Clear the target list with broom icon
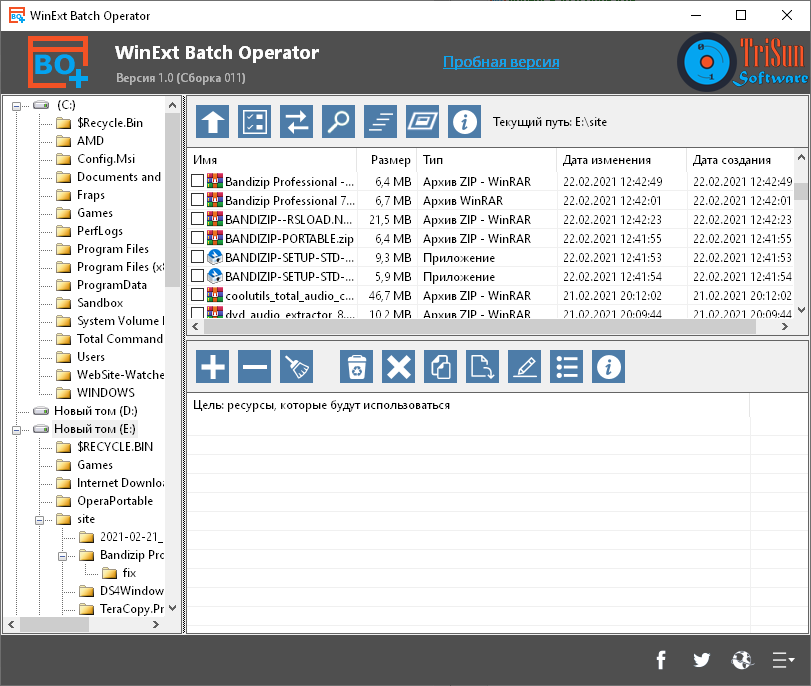Screen dimensions: 811x686 (296, 366)
